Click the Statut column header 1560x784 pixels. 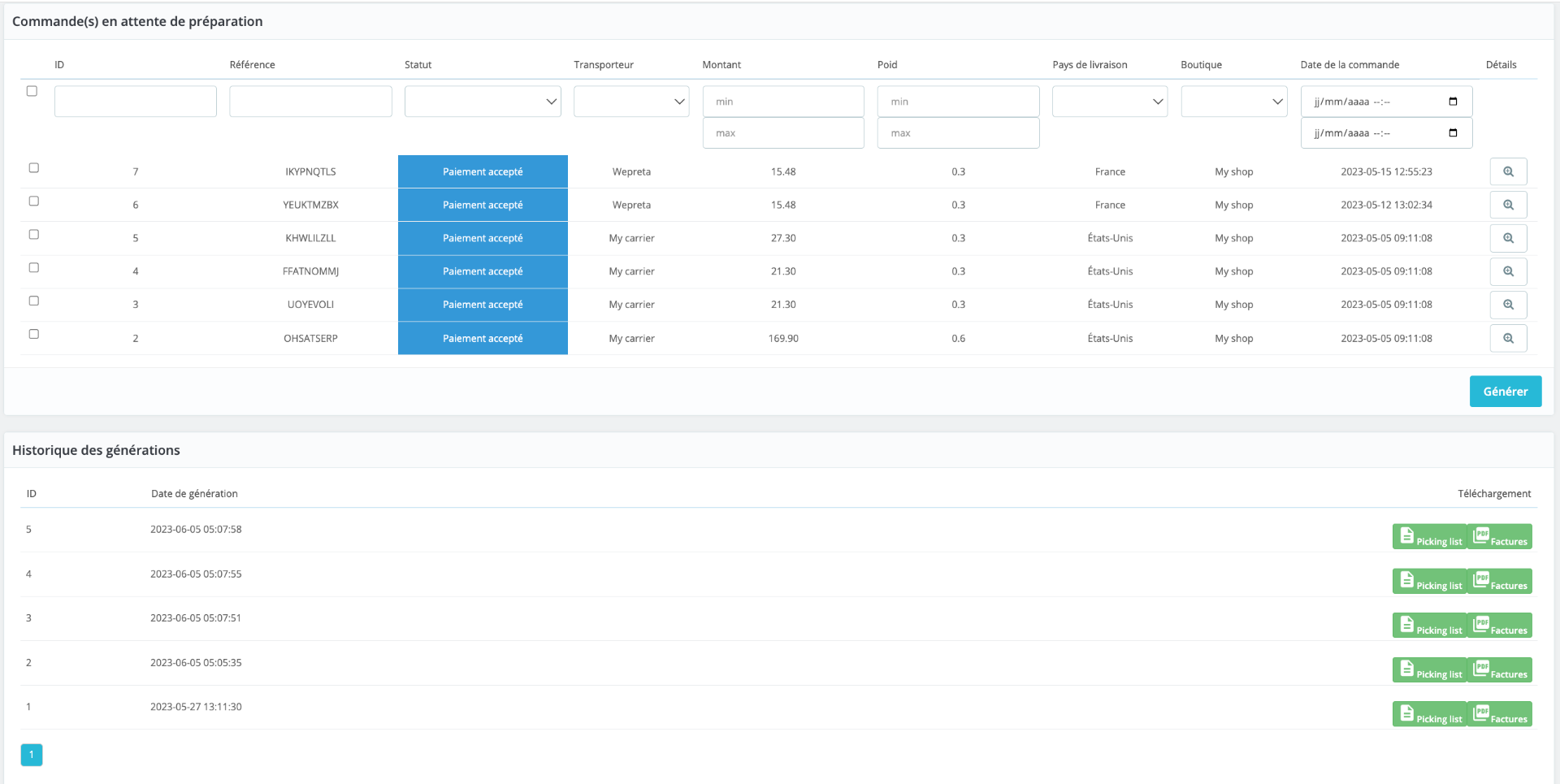(x=418, y=65)
